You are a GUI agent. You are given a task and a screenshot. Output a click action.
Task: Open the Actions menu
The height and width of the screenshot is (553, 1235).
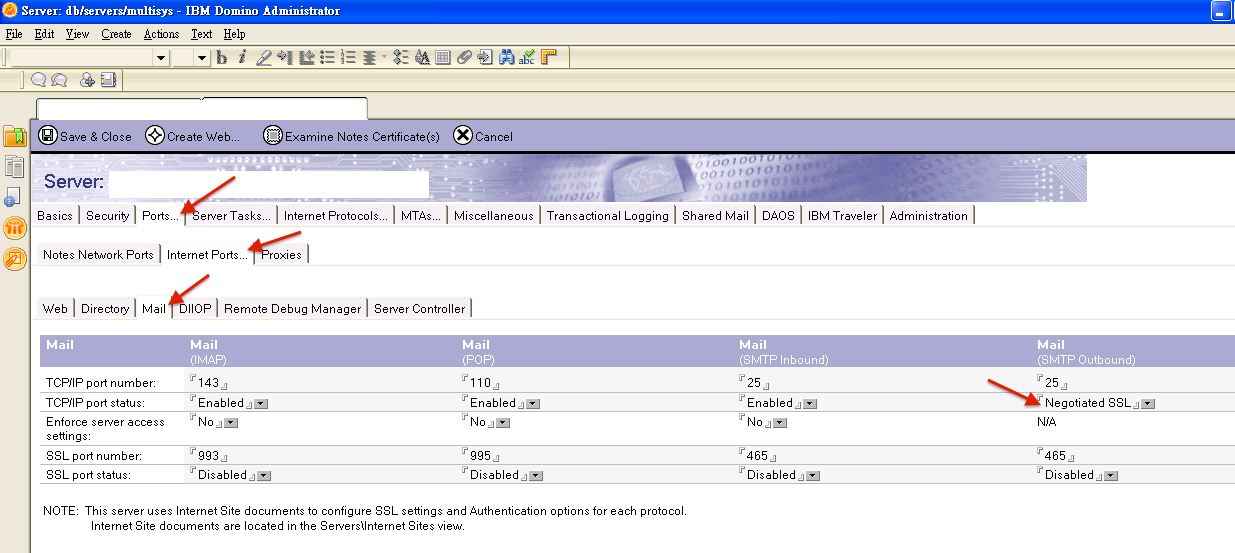(161, 34)
